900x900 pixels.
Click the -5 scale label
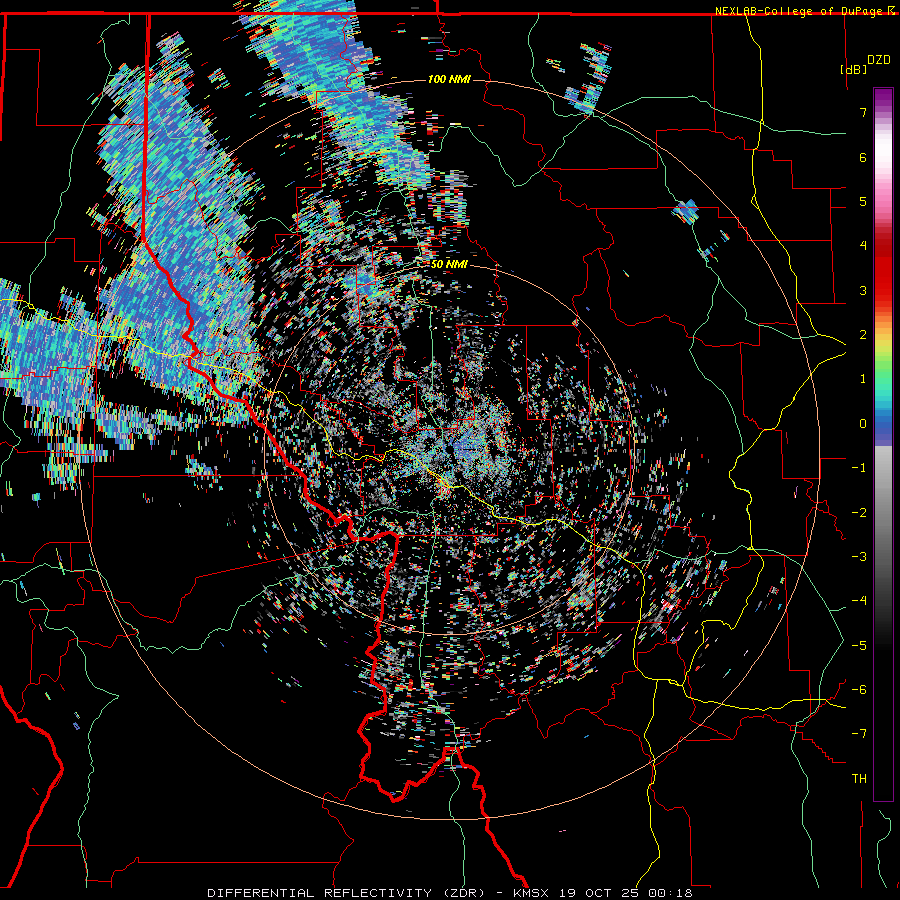(859, 646)
